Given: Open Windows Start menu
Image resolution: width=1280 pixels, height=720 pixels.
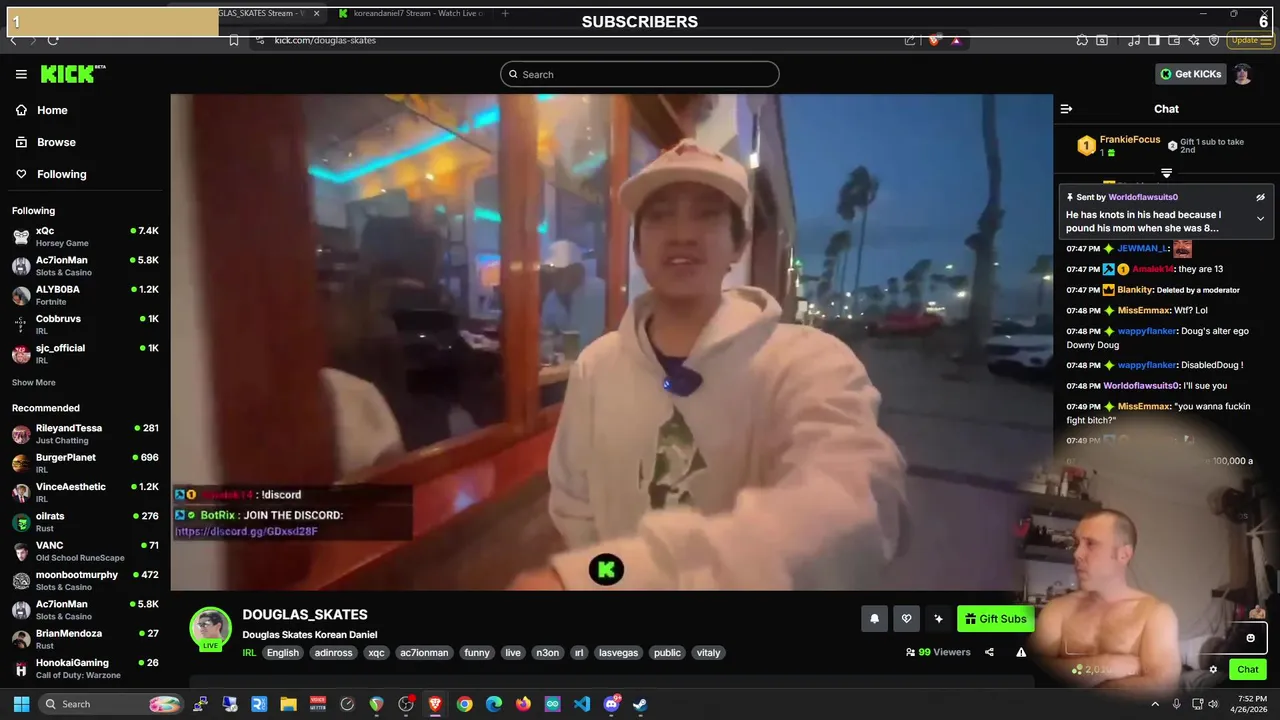Looking at the screenshot, I should coord(21,704).
